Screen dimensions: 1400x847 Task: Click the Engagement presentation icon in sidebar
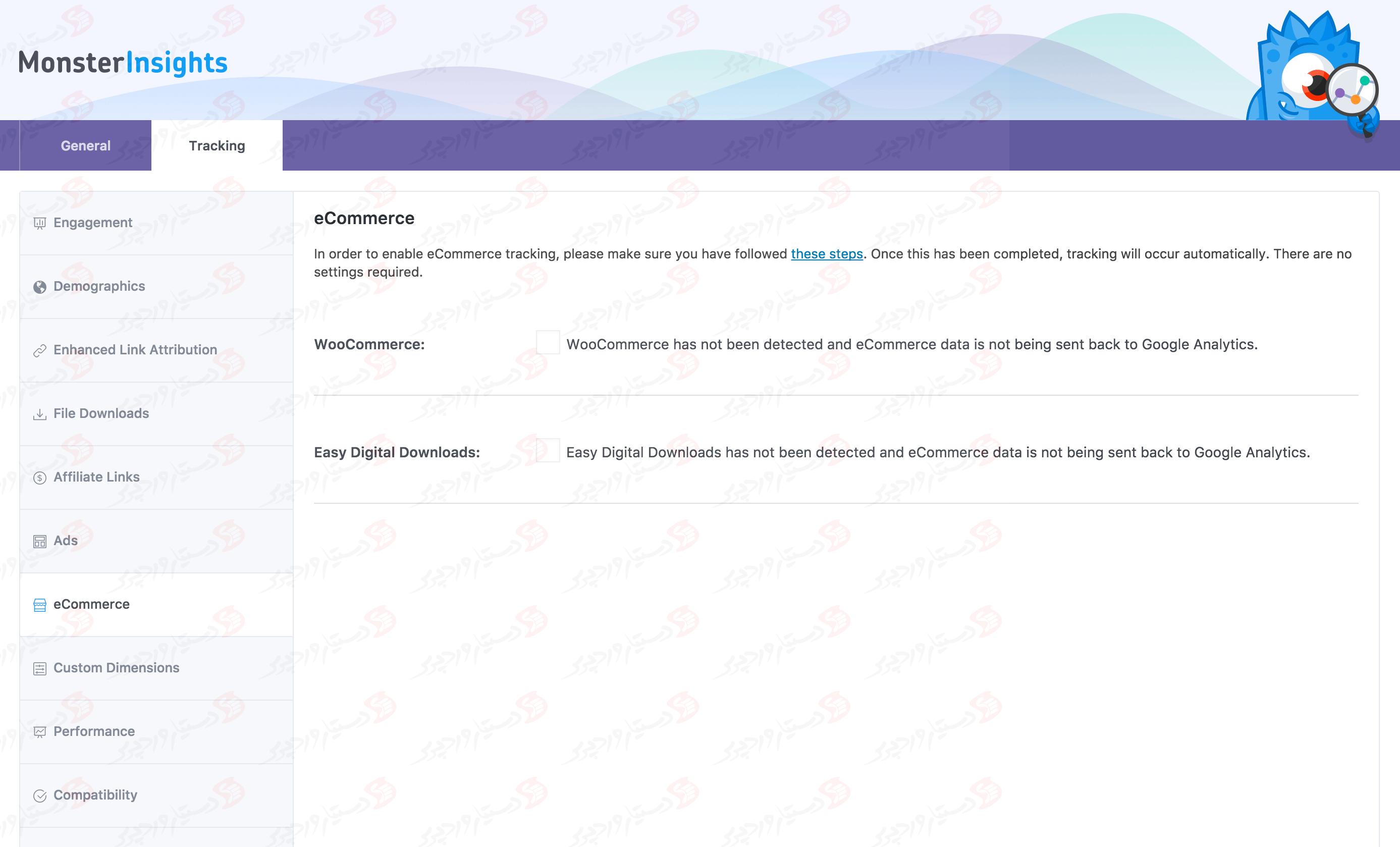tap(39, 223)
